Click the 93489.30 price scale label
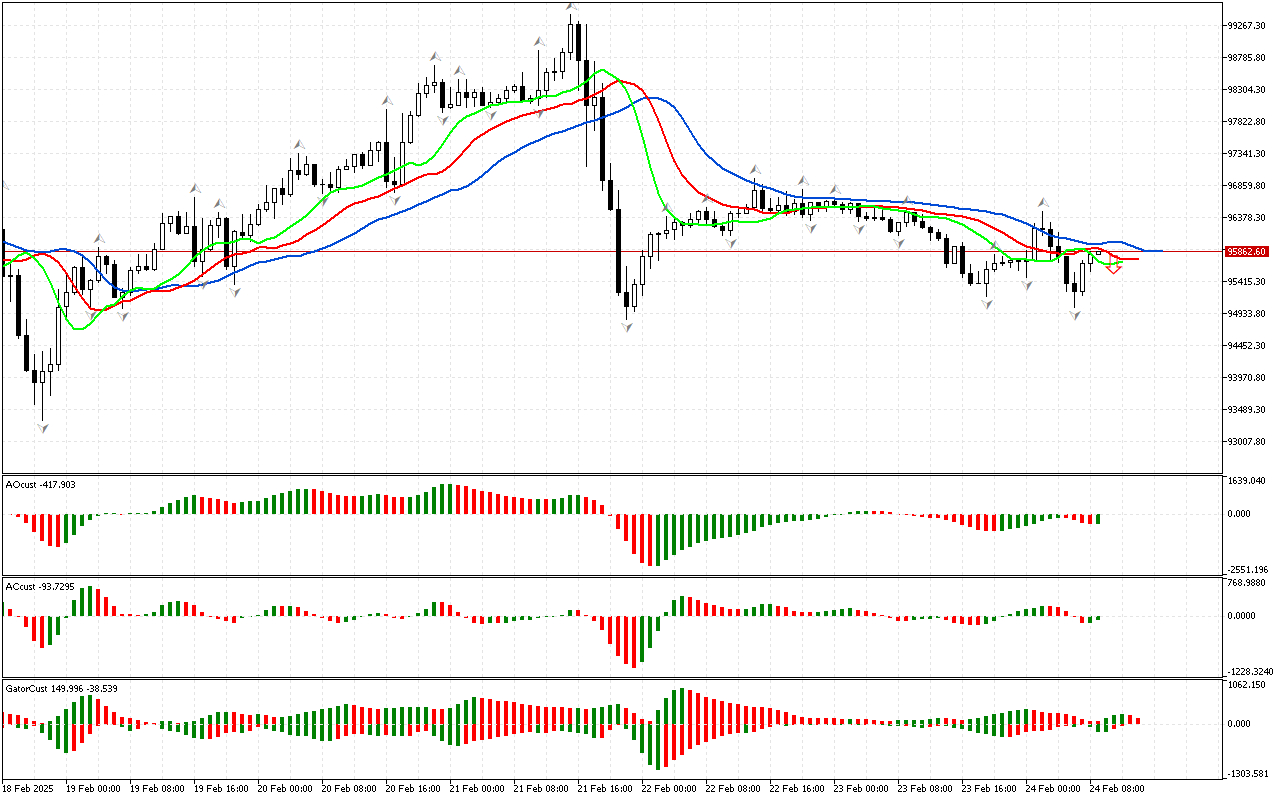This screenshot has width=1280, height=800. pyautogui.click(x=1248, y=410)
